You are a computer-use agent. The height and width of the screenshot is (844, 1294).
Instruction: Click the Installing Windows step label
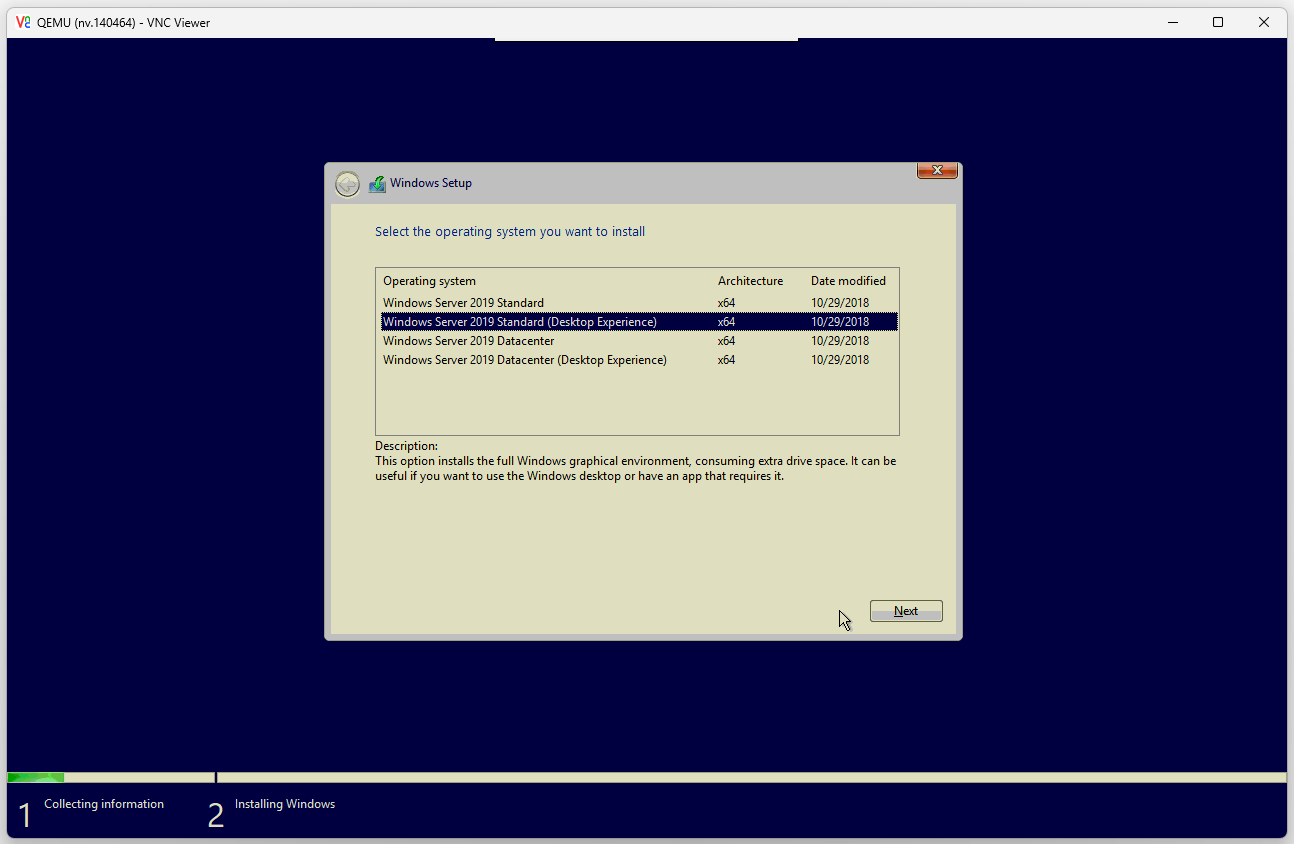[285, 804]
